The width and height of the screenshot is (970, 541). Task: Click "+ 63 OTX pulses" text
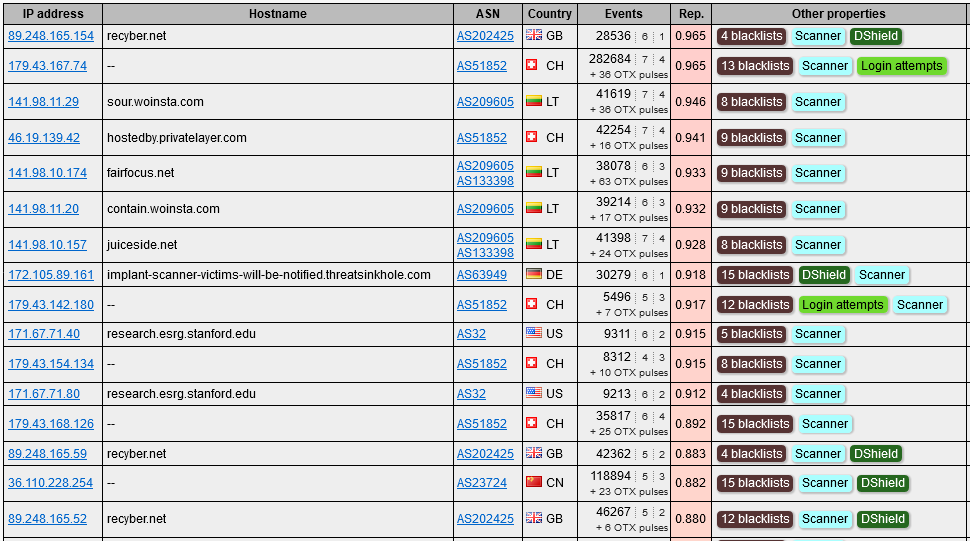[629, 181]
